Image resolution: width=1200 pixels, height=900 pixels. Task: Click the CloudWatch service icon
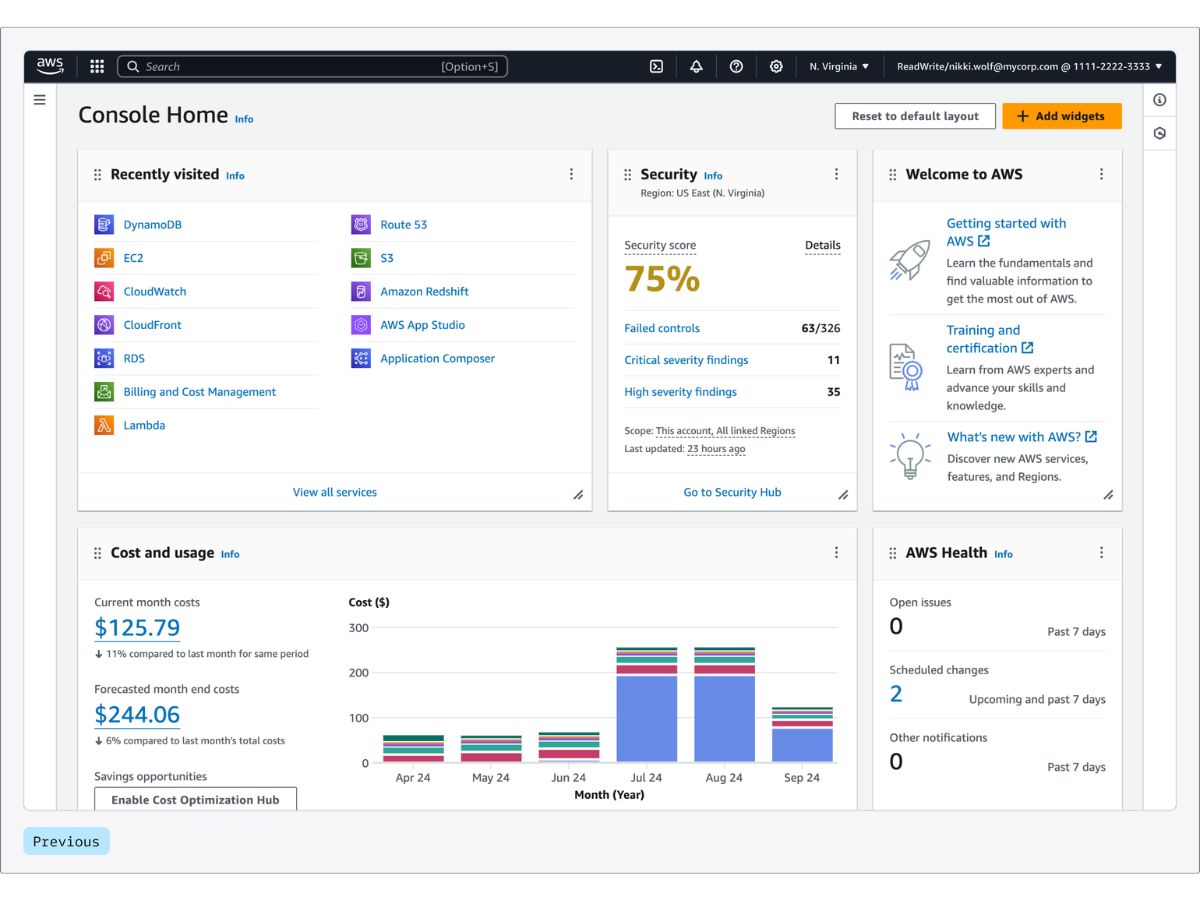tap(104, 292)
